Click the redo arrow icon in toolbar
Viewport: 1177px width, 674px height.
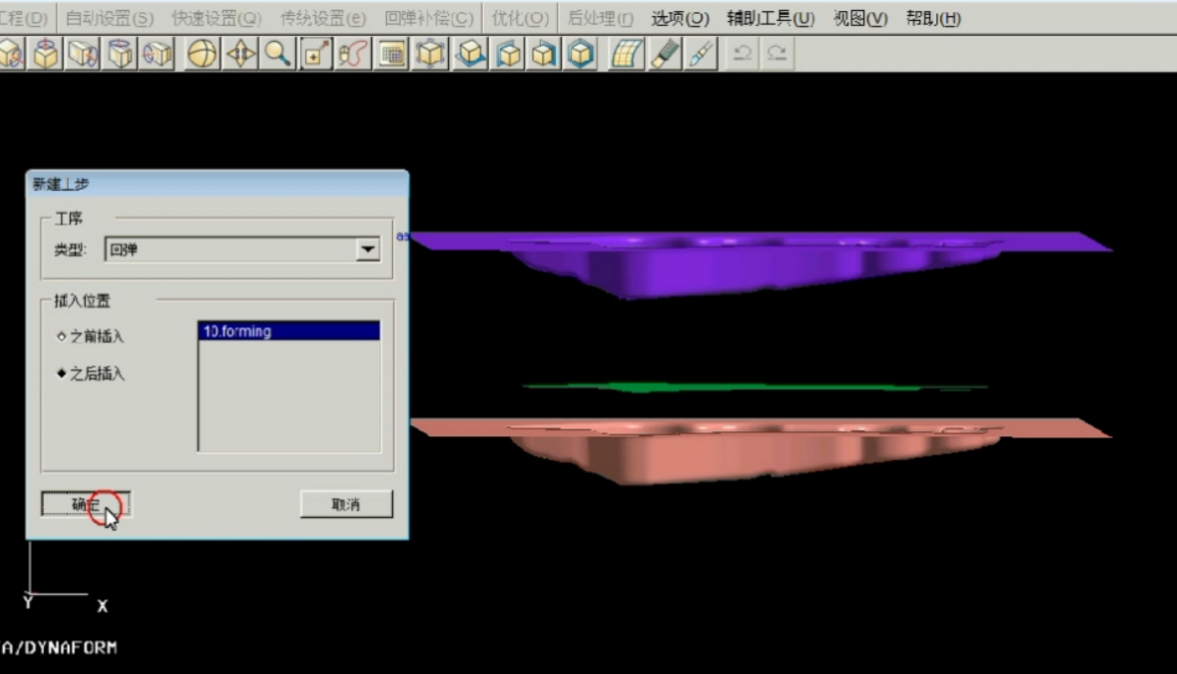(x=776, y=54)
